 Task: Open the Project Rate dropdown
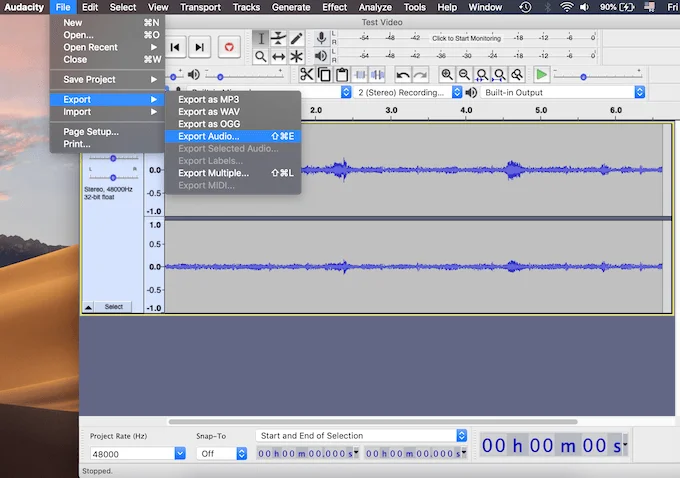pyautogui.click(x=180, y=454)
